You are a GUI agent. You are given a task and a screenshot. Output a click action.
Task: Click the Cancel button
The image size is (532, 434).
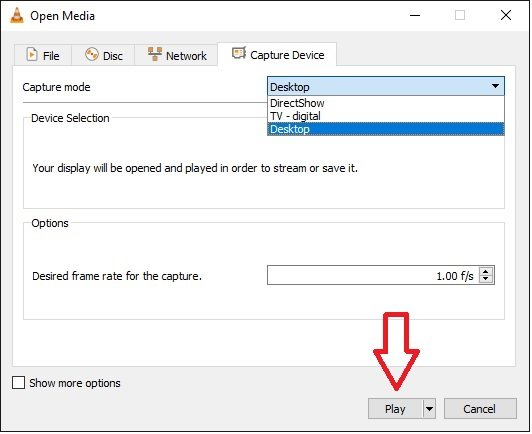tap(480, 409)
